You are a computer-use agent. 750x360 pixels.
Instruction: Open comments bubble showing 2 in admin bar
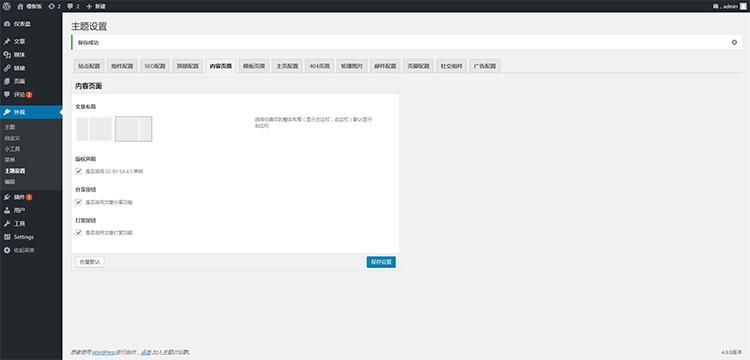point(73,6)
